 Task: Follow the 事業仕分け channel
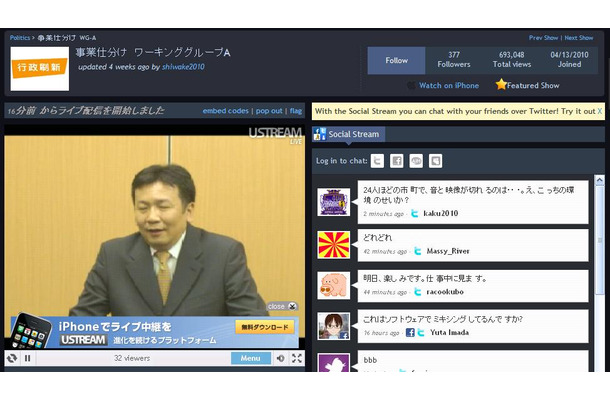click(x=396, y=60)
